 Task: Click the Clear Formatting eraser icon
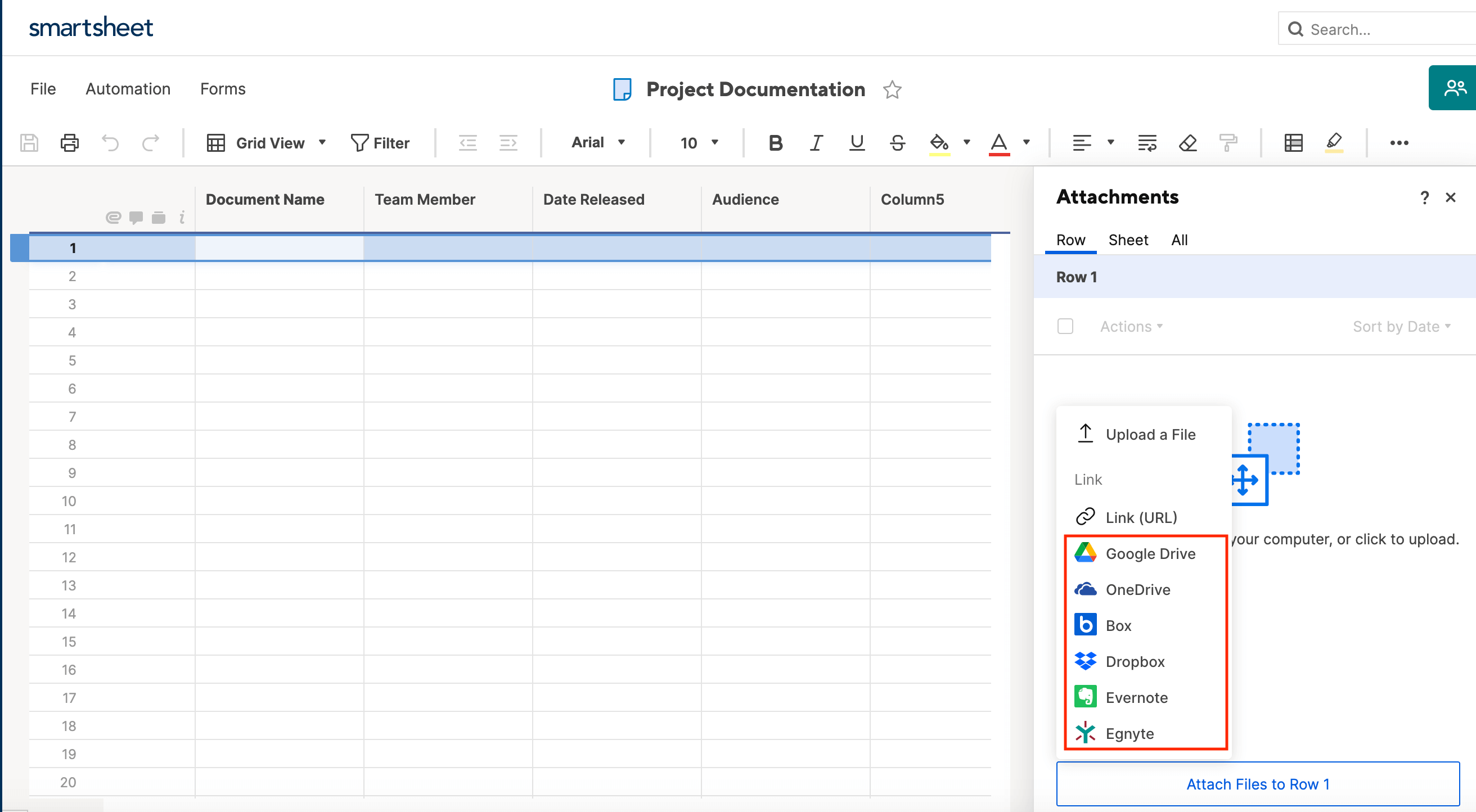tap(1188, 143)
